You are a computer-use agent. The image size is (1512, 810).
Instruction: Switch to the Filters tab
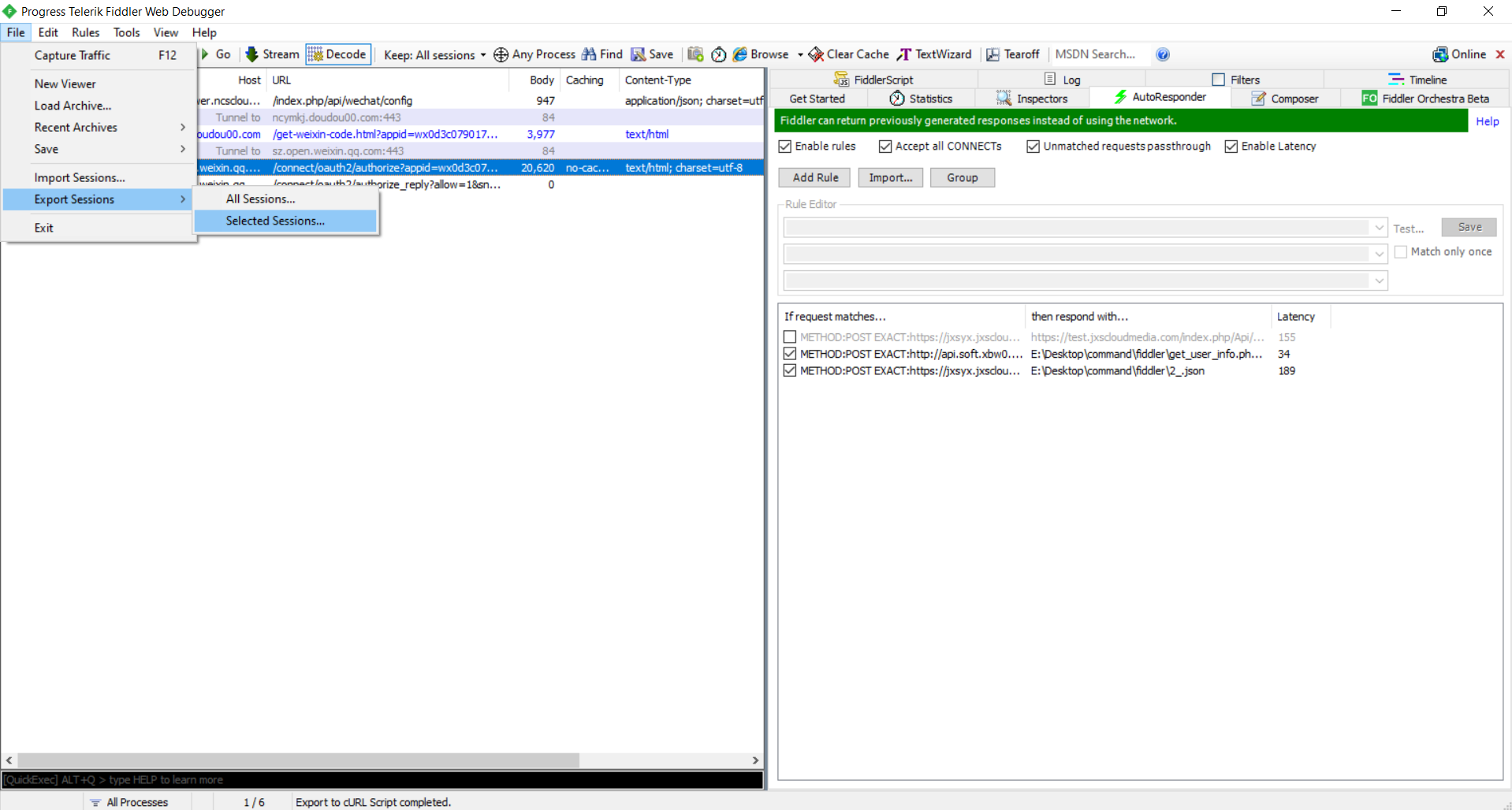coord(1236,80)
